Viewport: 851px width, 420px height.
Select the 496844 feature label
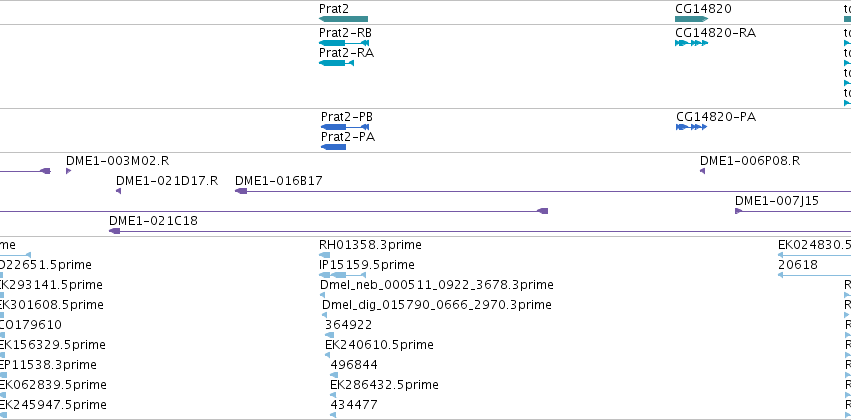(x=354, y=365)
